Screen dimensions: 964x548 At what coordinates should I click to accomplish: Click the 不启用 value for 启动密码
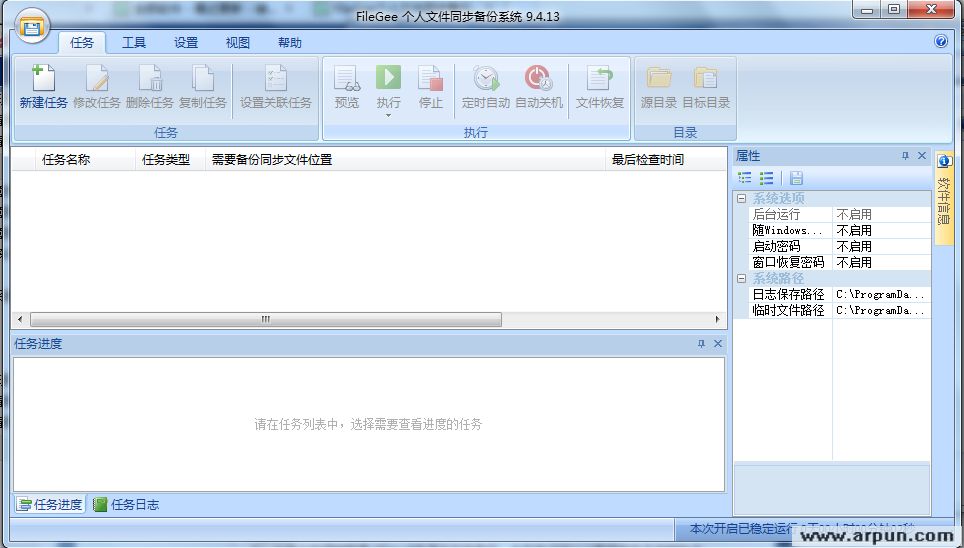(854, 247)
